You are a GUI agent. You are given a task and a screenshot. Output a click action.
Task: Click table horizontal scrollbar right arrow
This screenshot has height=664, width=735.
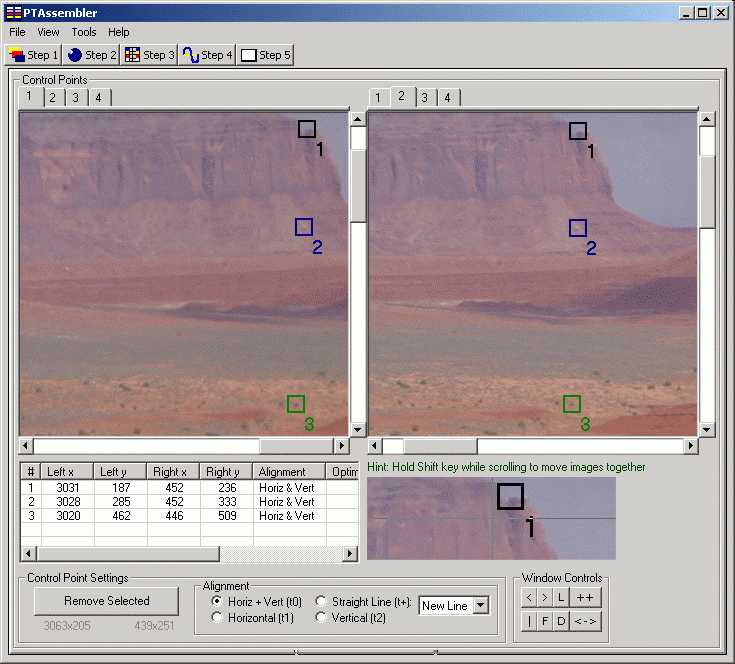tap(350, 553)
